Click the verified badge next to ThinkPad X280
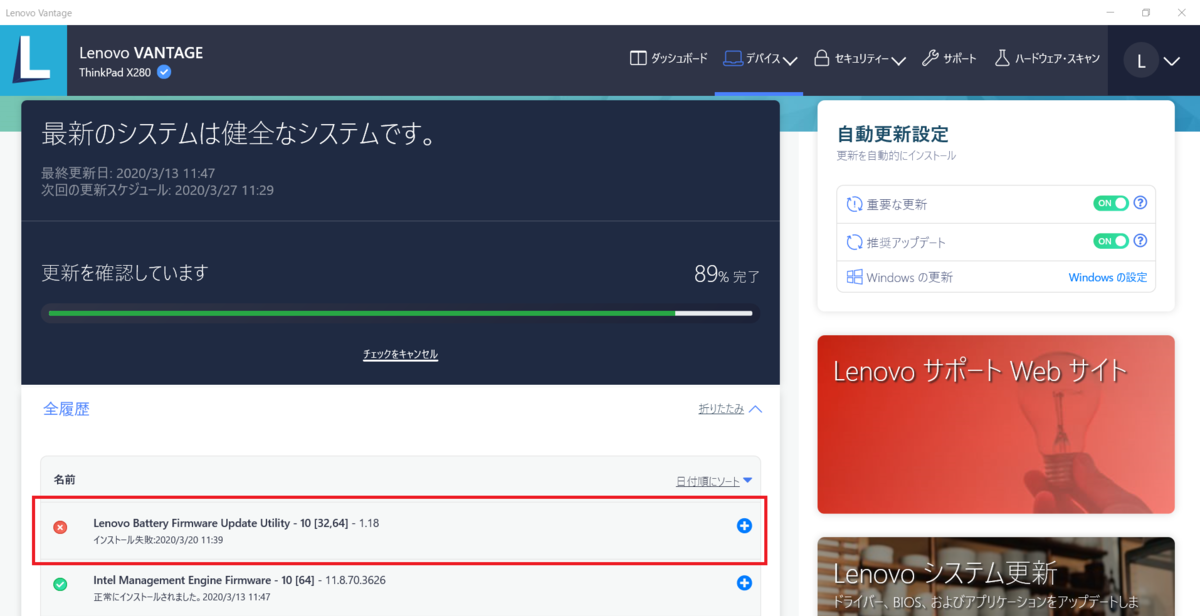The width and height of the screenshot is (1200, 616). tap(164, 72)
